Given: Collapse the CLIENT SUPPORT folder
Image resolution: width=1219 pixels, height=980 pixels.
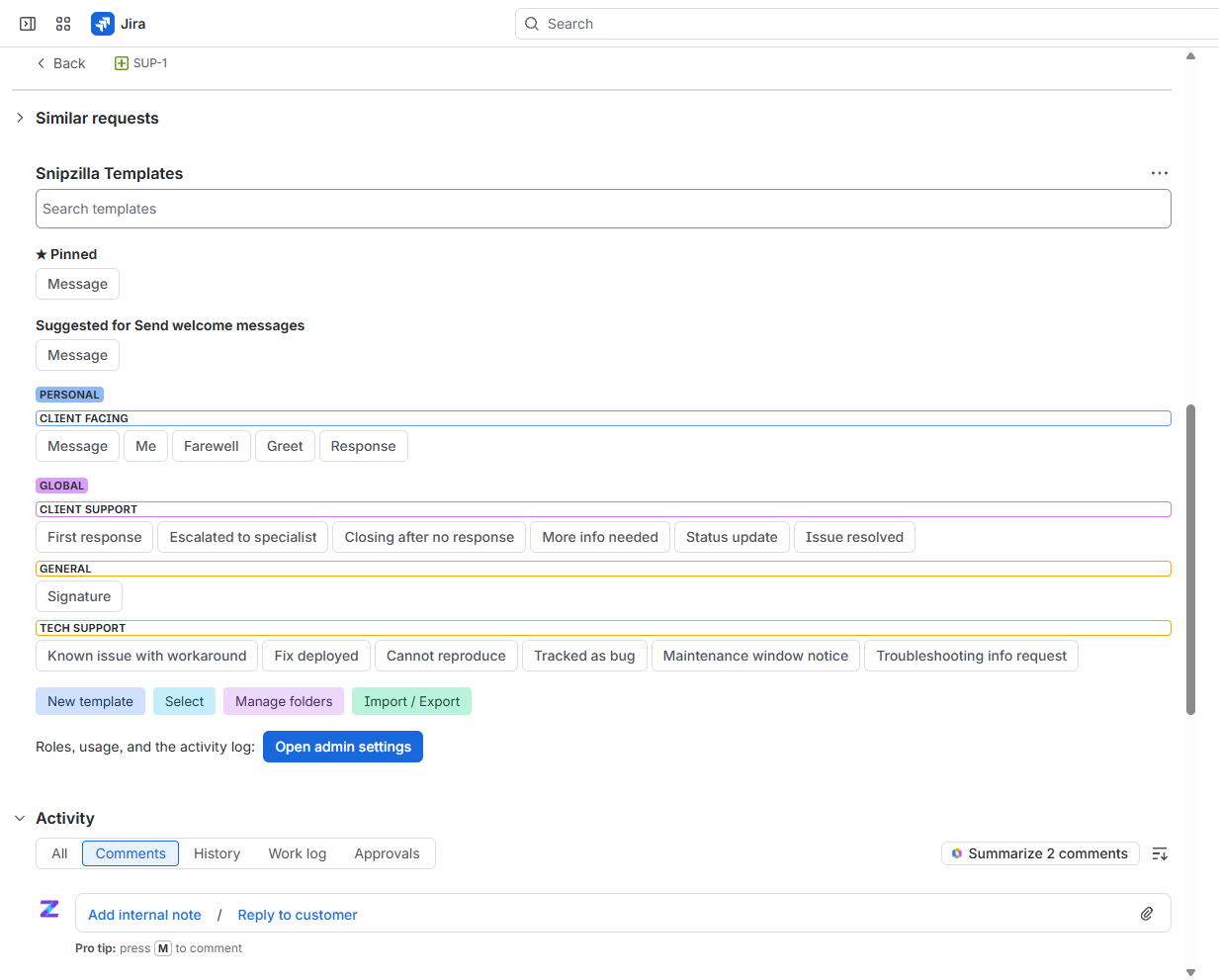Looking at the screenshot, I should click(603, 509).
